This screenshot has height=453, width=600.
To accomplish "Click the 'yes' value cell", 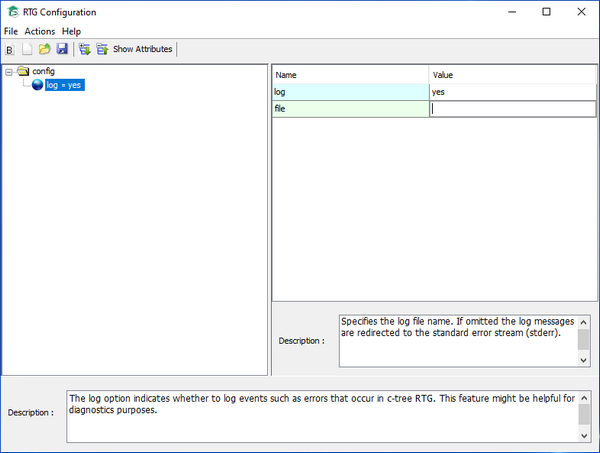I will click(x=512, y=92).
